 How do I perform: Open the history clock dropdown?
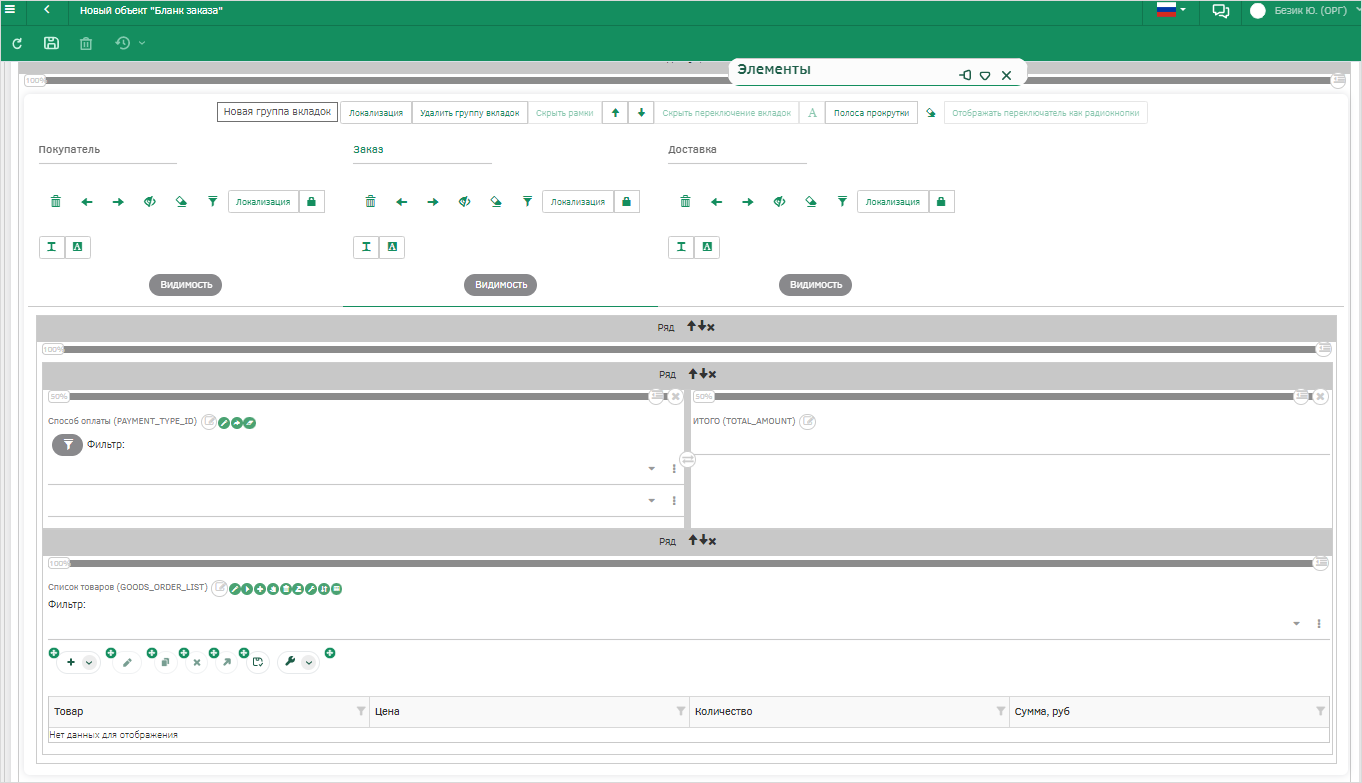(x=130, y=43)
